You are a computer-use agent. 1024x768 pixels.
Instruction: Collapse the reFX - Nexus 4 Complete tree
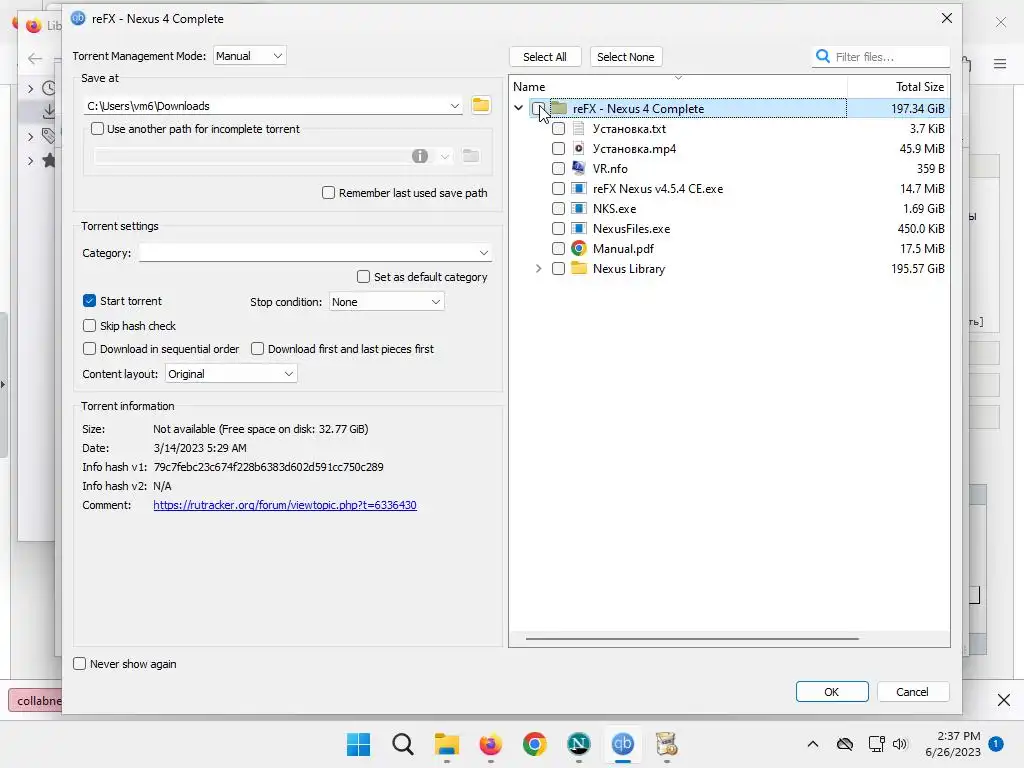[x=519, y=108]
